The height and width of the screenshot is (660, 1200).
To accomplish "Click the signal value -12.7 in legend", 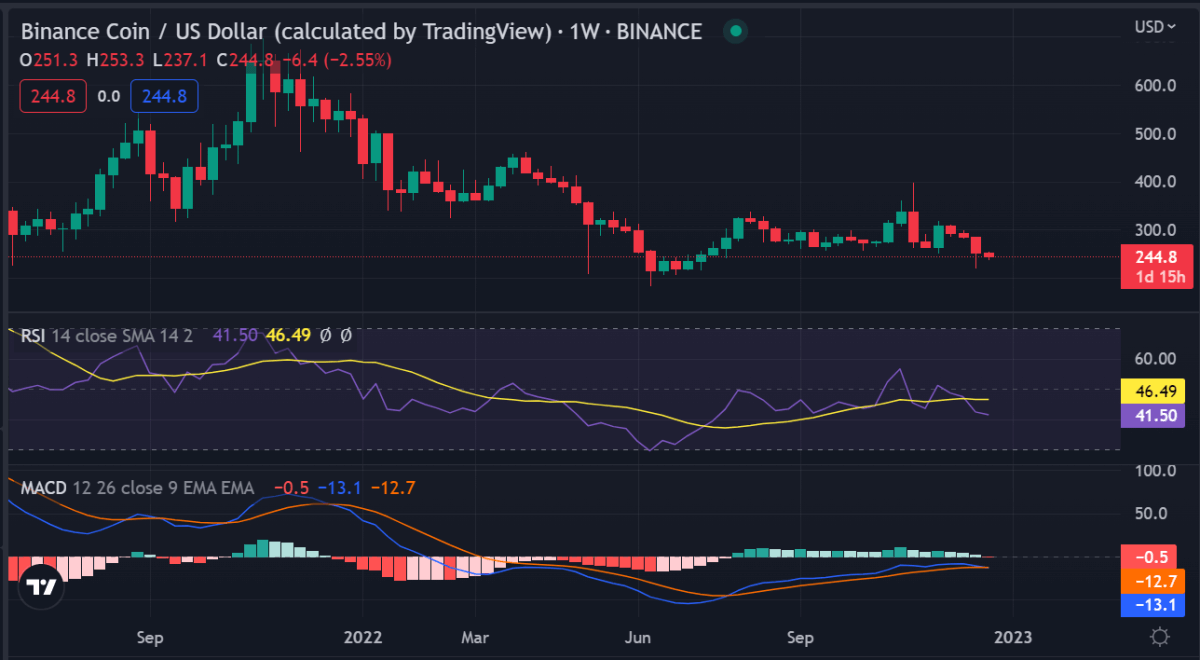I will pyautogui.click(x=393, y=488).
